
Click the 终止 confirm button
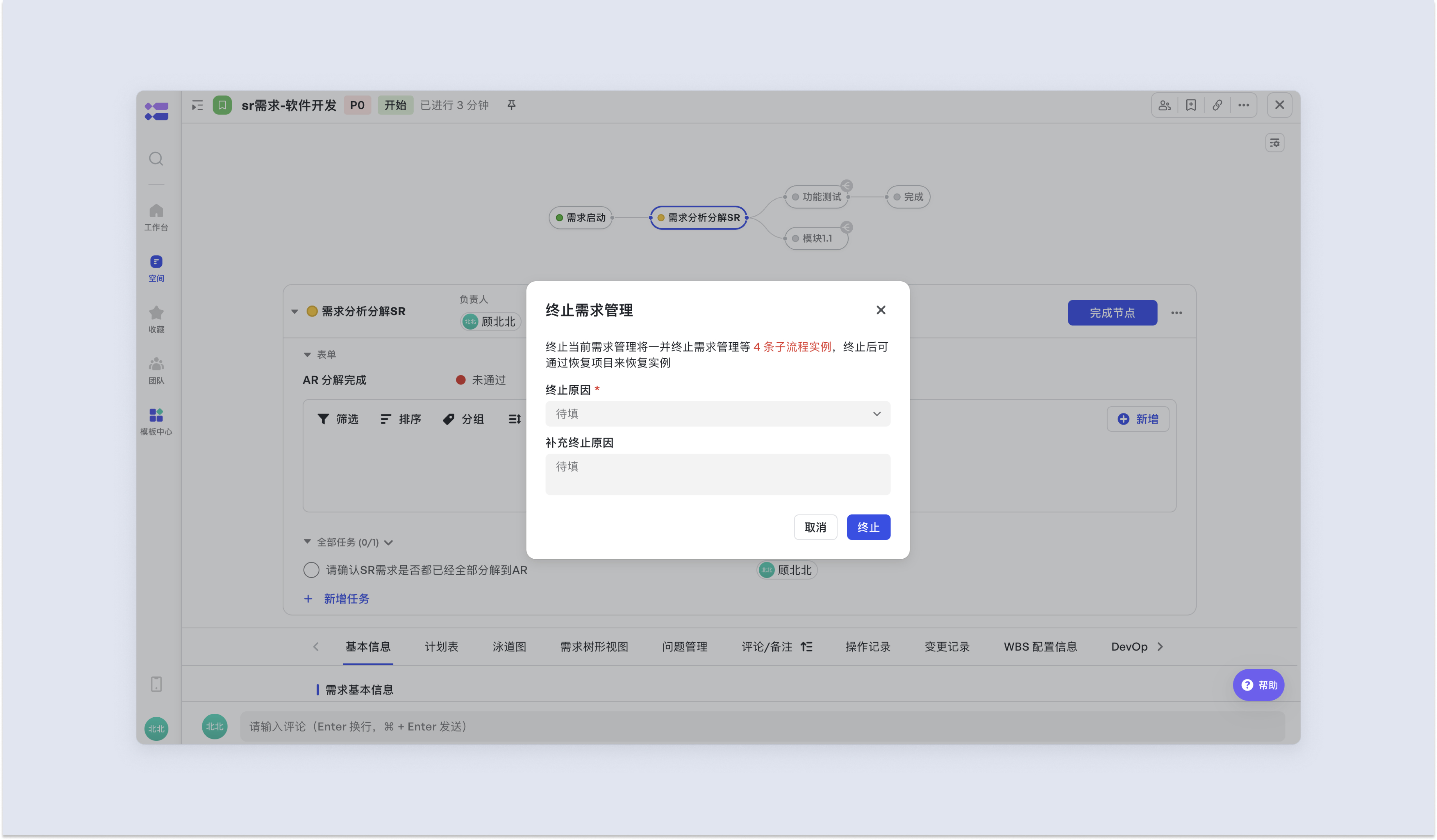[x=868, y=527]
